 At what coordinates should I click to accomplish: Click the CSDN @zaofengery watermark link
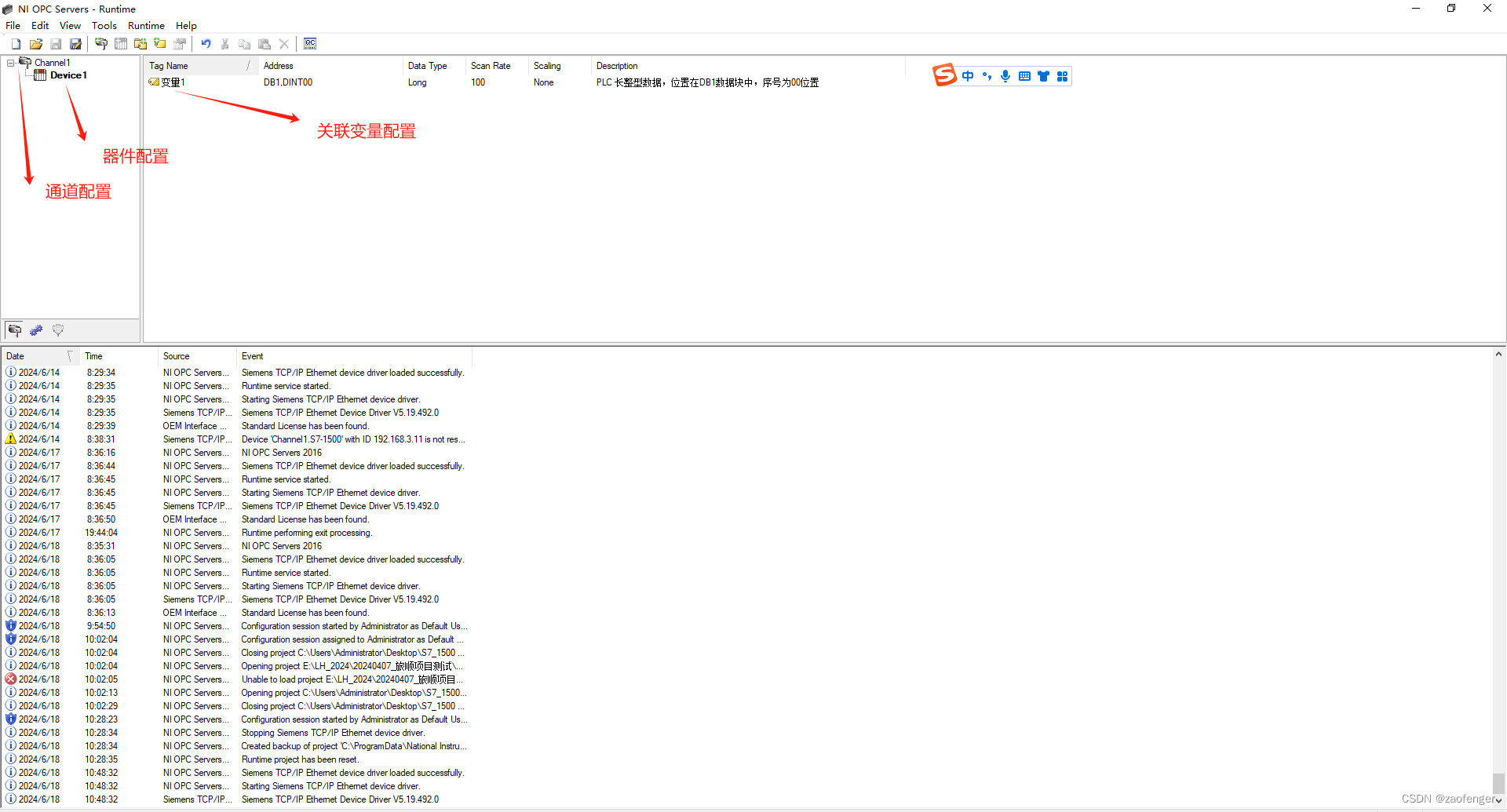point(1444,798)
